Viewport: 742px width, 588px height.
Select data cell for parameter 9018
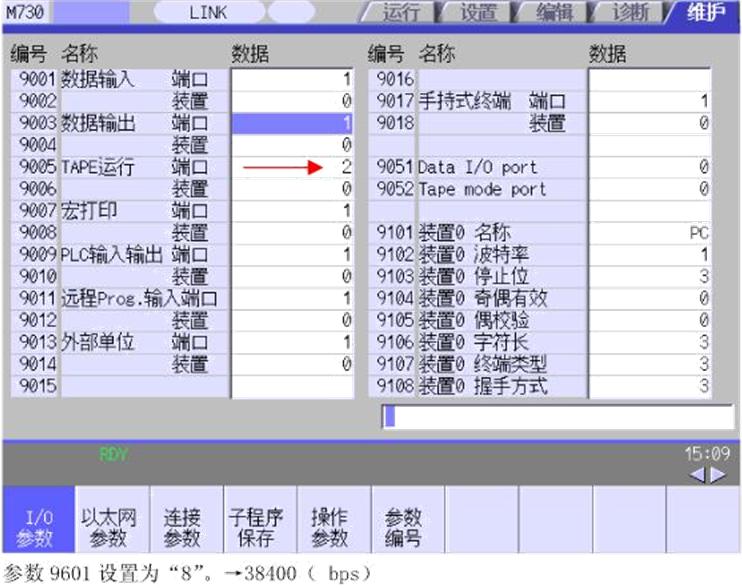[x=650, y=123]
